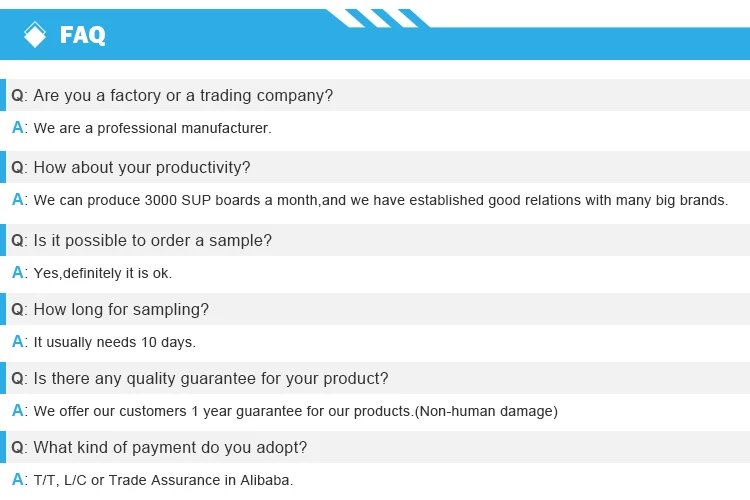Click the FAQ header title
The height and width of the screenshot is (500, 750).
click(82, 35)
